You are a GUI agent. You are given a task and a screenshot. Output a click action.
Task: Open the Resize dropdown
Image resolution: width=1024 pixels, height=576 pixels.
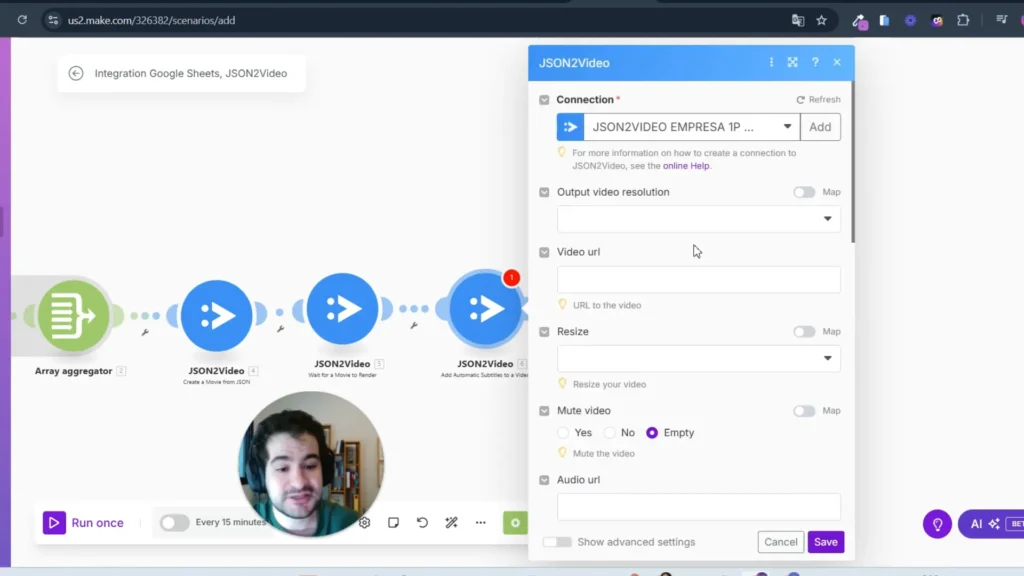pyautogui.click(x=698, y=358)
